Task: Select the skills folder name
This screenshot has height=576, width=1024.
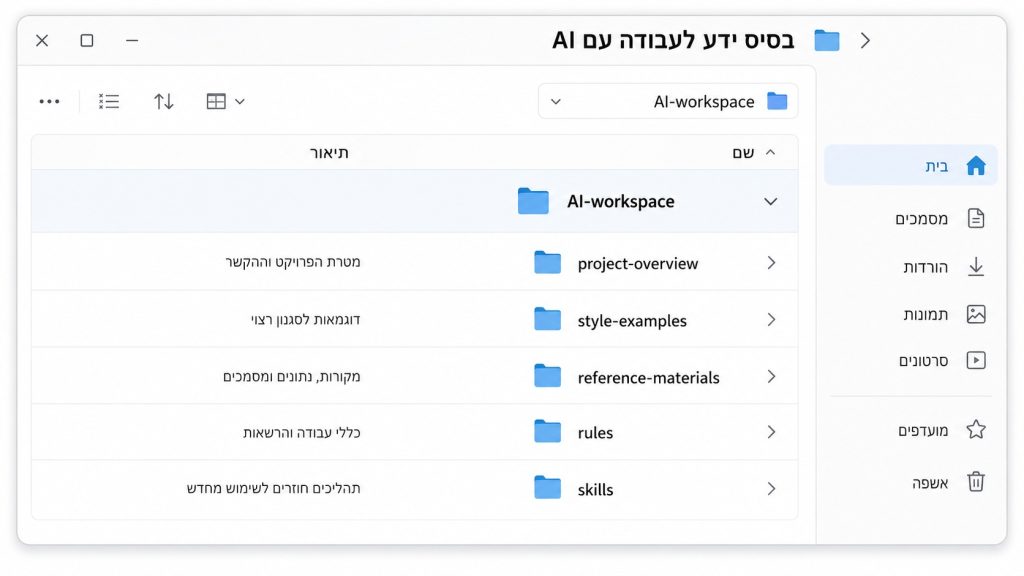Action: (x=596, y=490)
